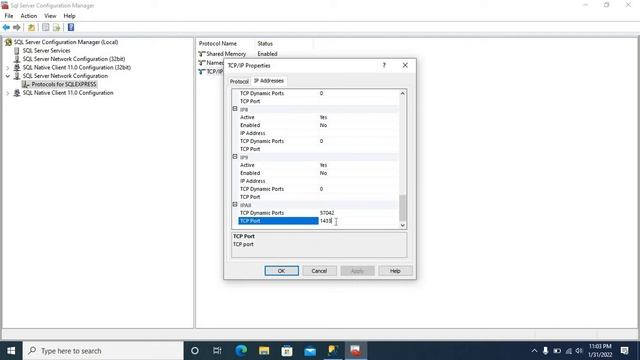
Task: Click the scrollbar up arrow in property grid
Action: click(x=402, y=93)
